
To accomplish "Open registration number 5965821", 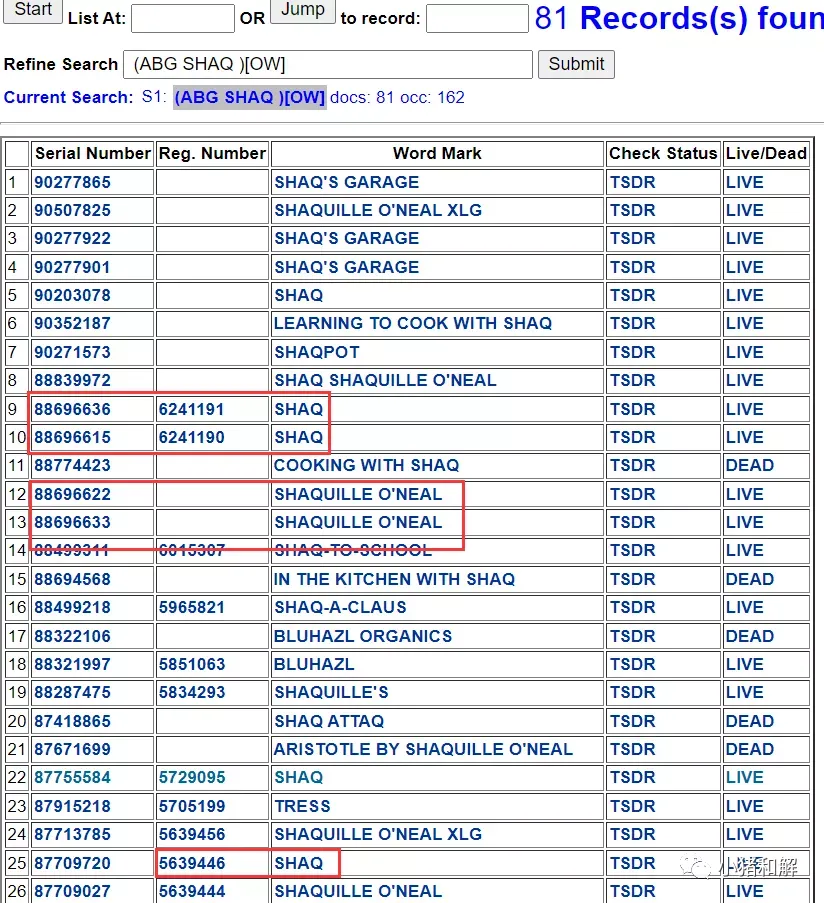I will pyautogui.click(x=192, y=608).
